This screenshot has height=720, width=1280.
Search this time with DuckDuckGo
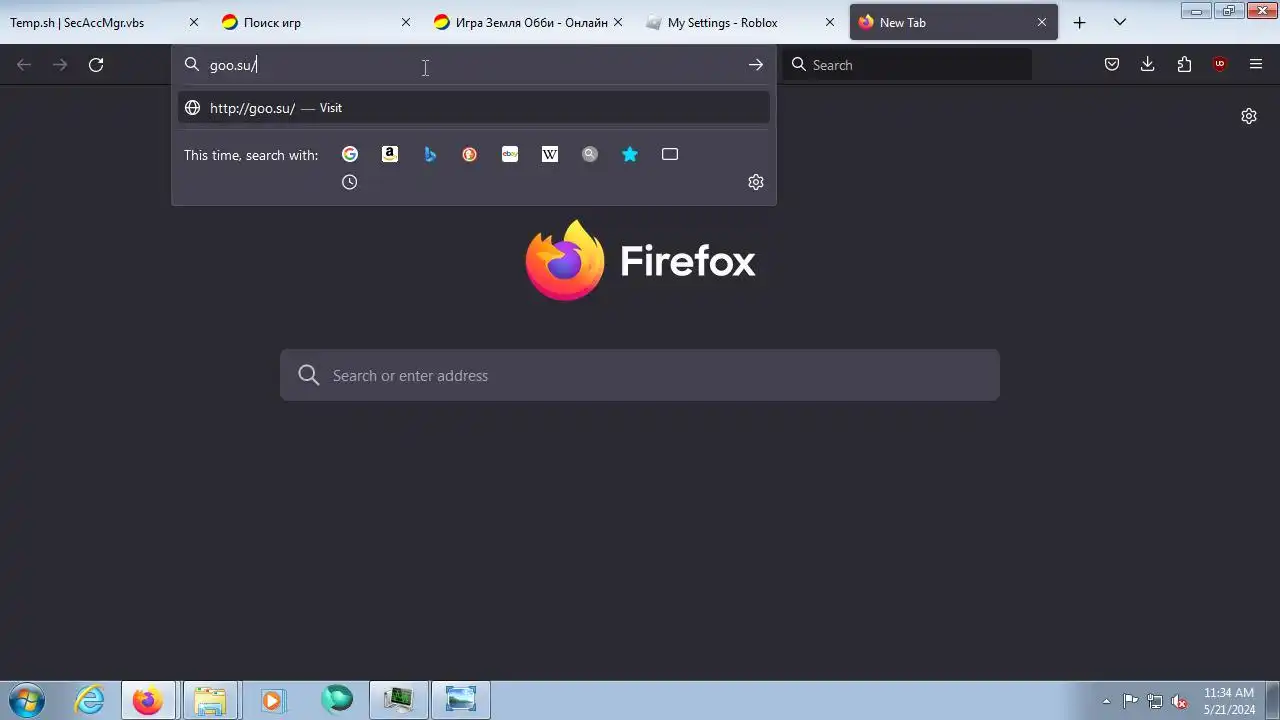pos(470,154)
